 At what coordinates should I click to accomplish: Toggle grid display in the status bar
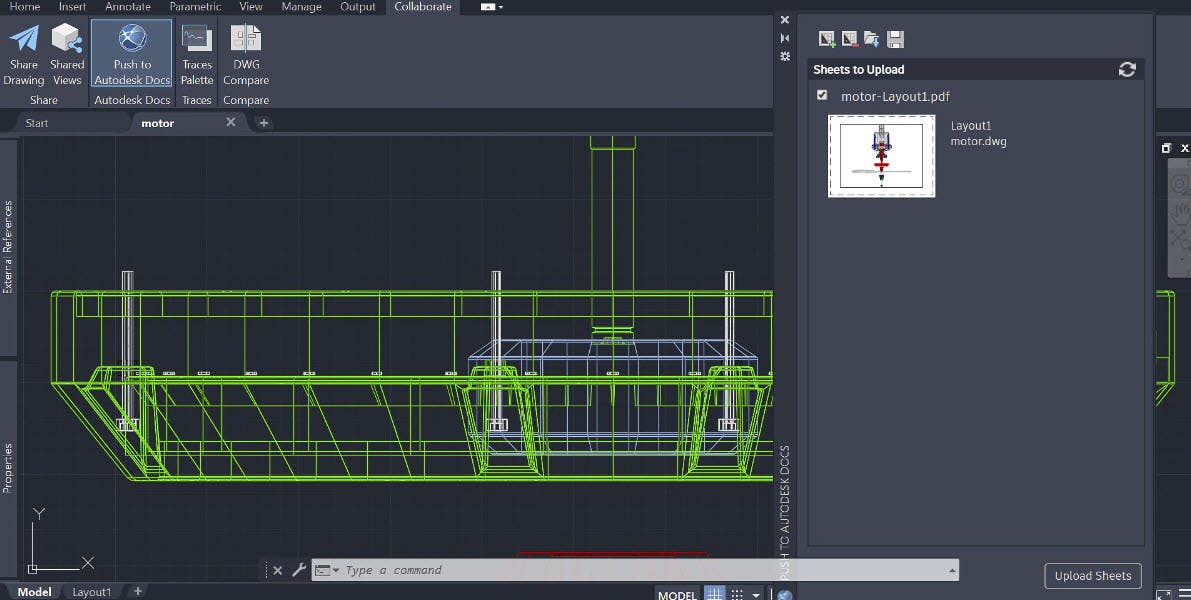click(714, 593)
